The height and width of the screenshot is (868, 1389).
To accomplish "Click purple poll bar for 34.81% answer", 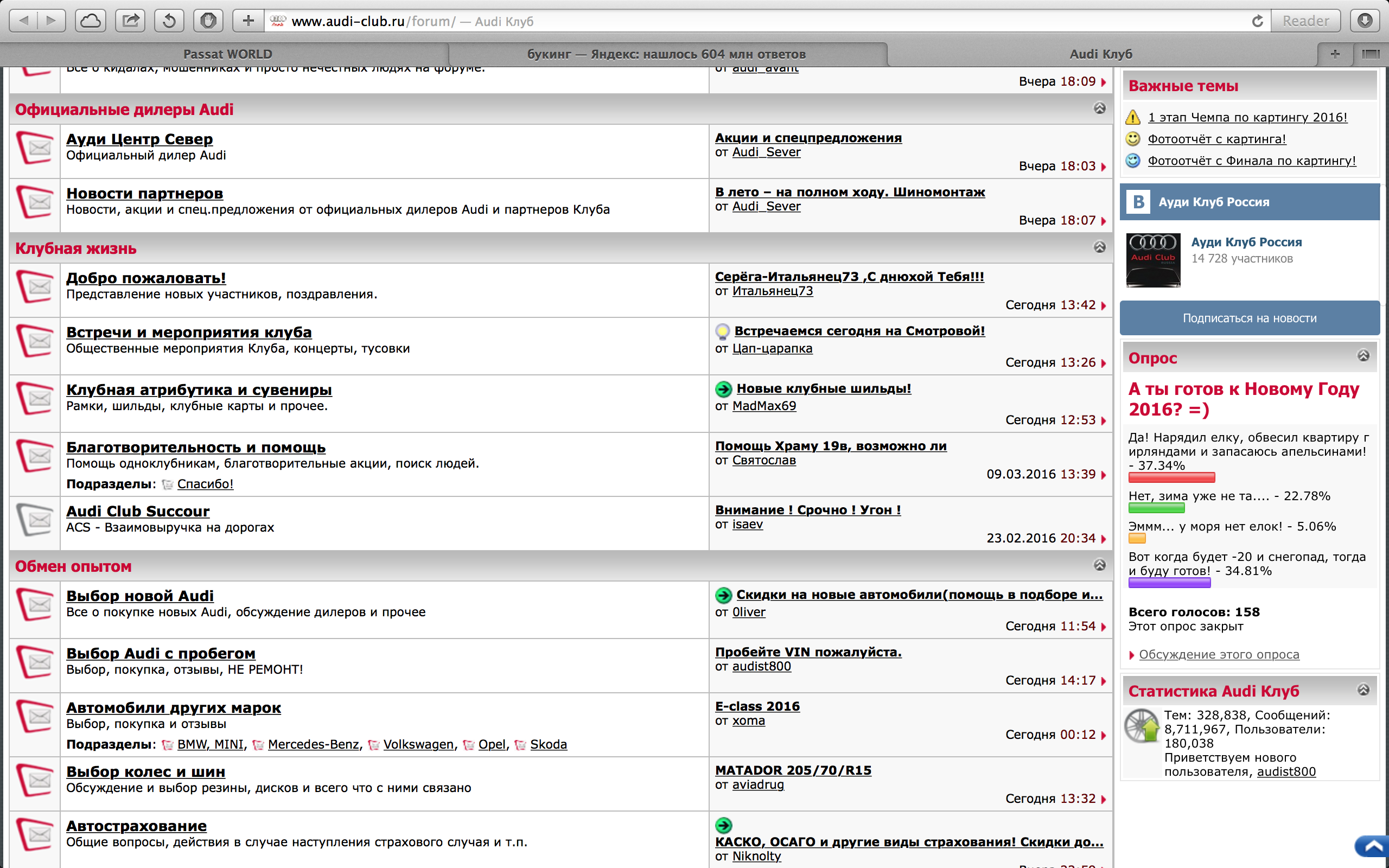I will [x=1169, y=583].
